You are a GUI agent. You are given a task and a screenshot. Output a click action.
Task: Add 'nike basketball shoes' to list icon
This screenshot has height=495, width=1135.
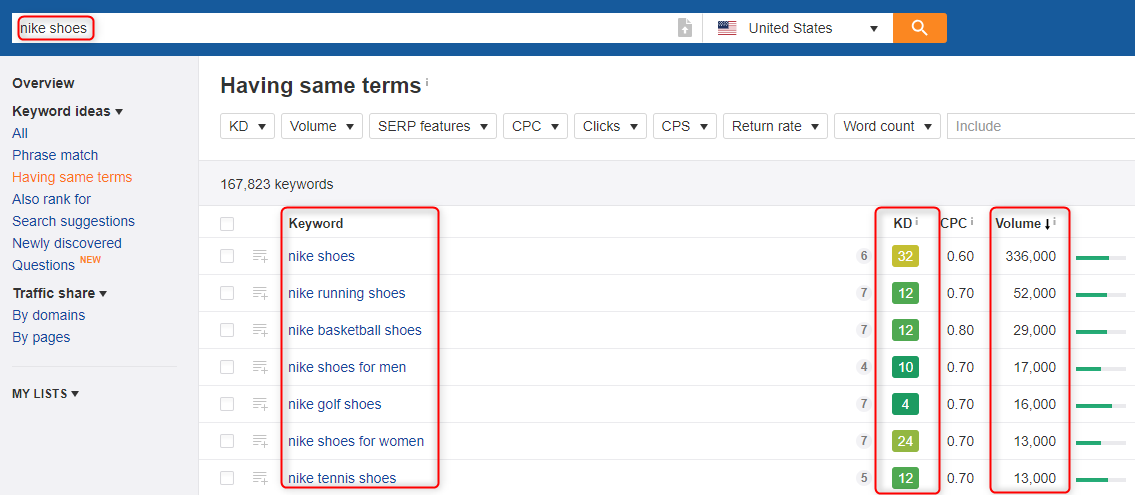pos(260,330)
